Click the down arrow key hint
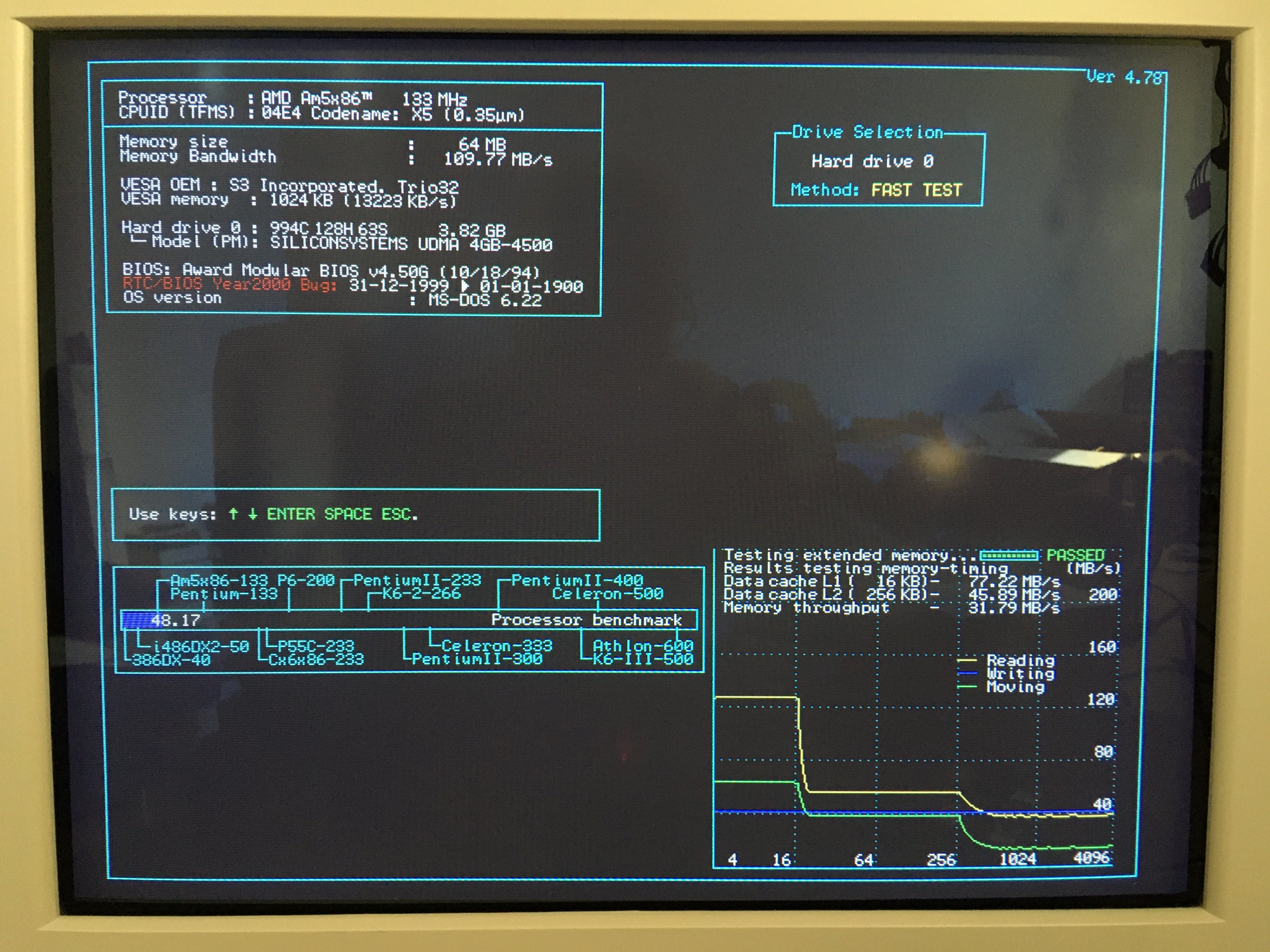 coord(253,514)
